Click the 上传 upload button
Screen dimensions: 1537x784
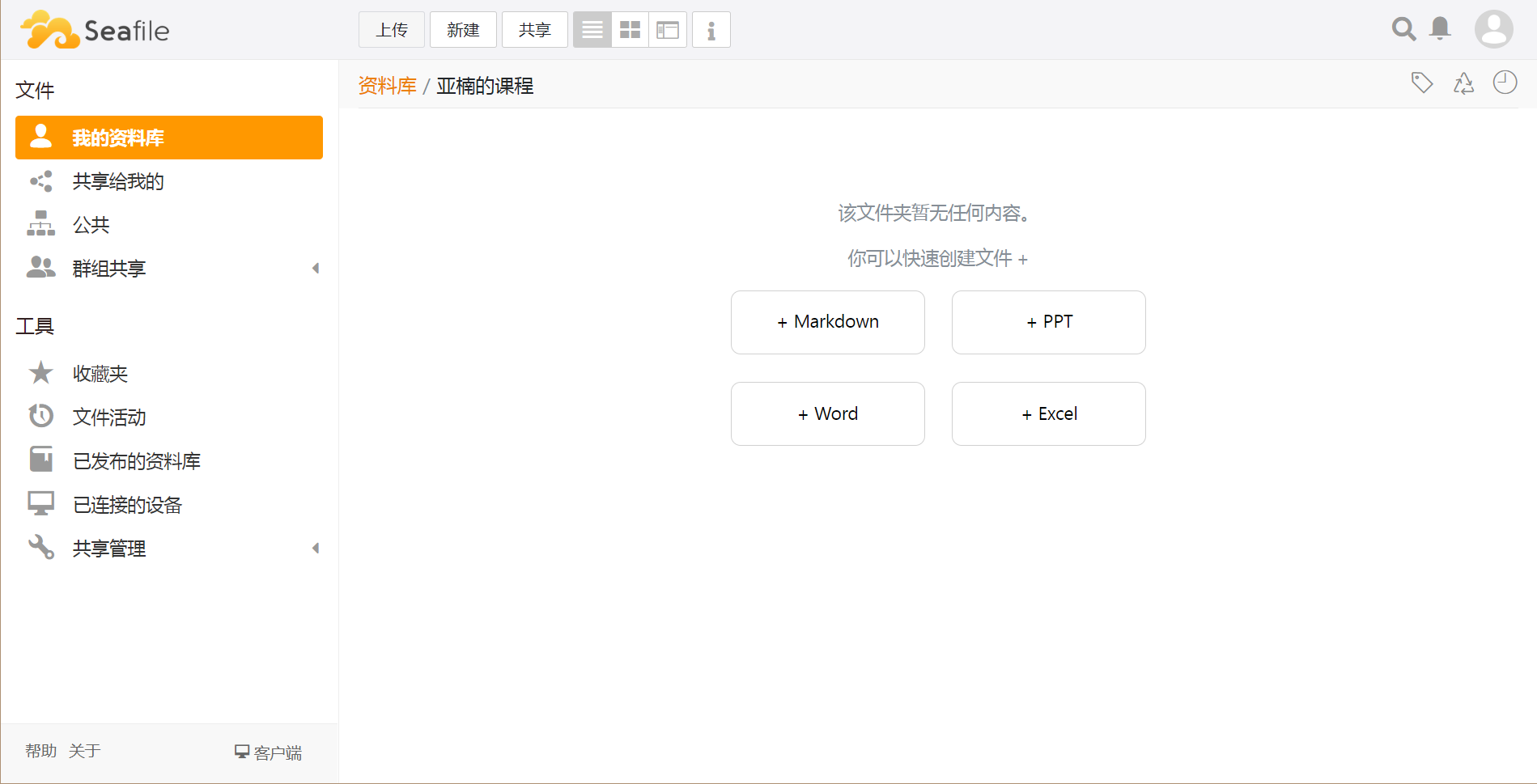click(392, 30)
